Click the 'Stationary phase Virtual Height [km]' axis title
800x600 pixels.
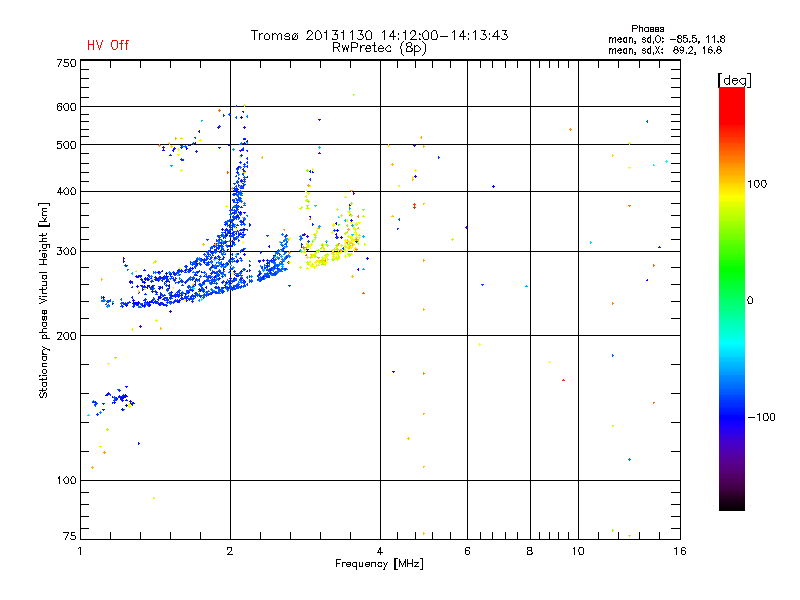click(x=44, y=301)
